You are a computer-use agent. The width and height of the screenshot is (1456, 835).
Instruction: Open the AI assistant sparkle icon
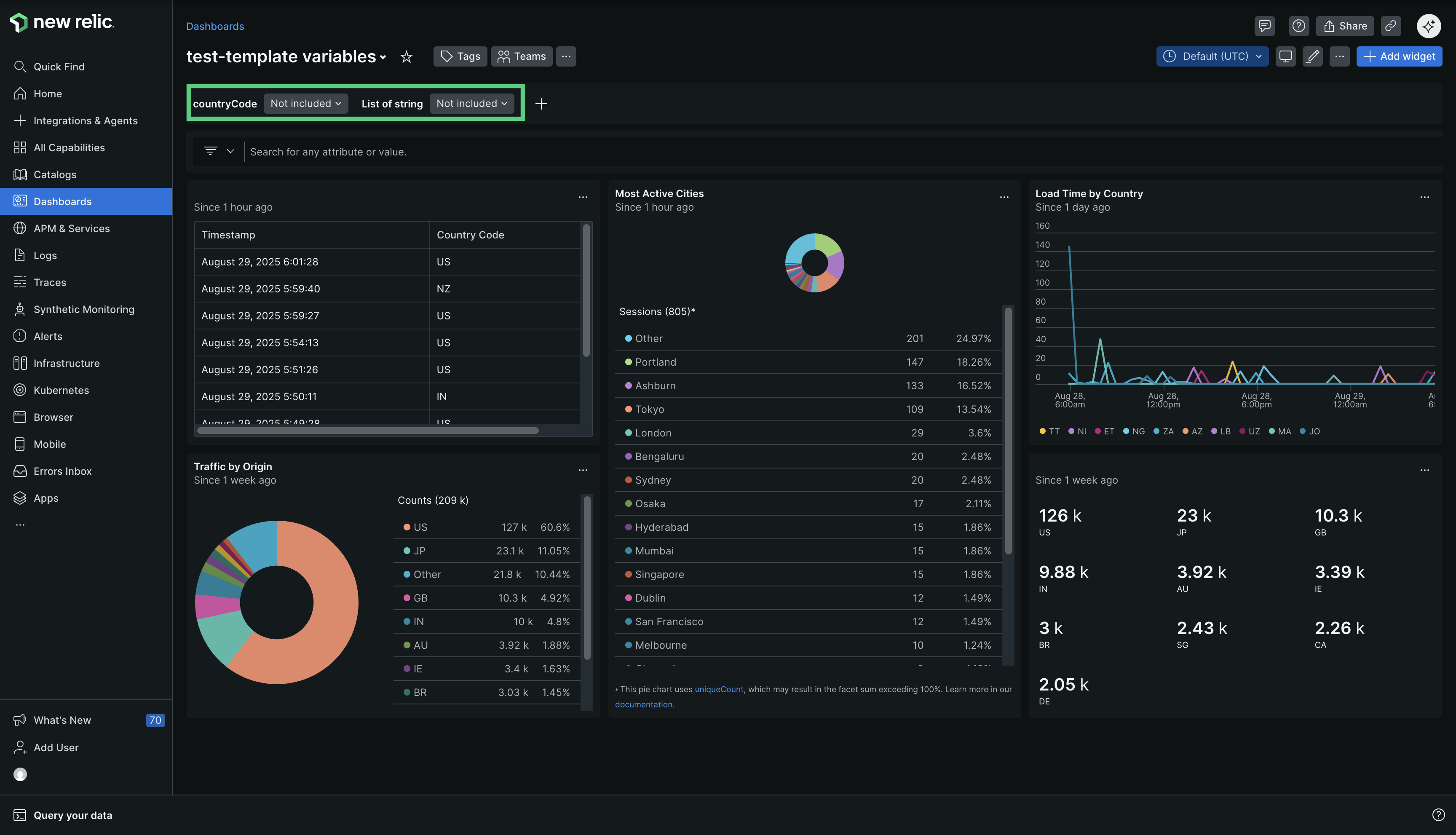point(1429,26)
